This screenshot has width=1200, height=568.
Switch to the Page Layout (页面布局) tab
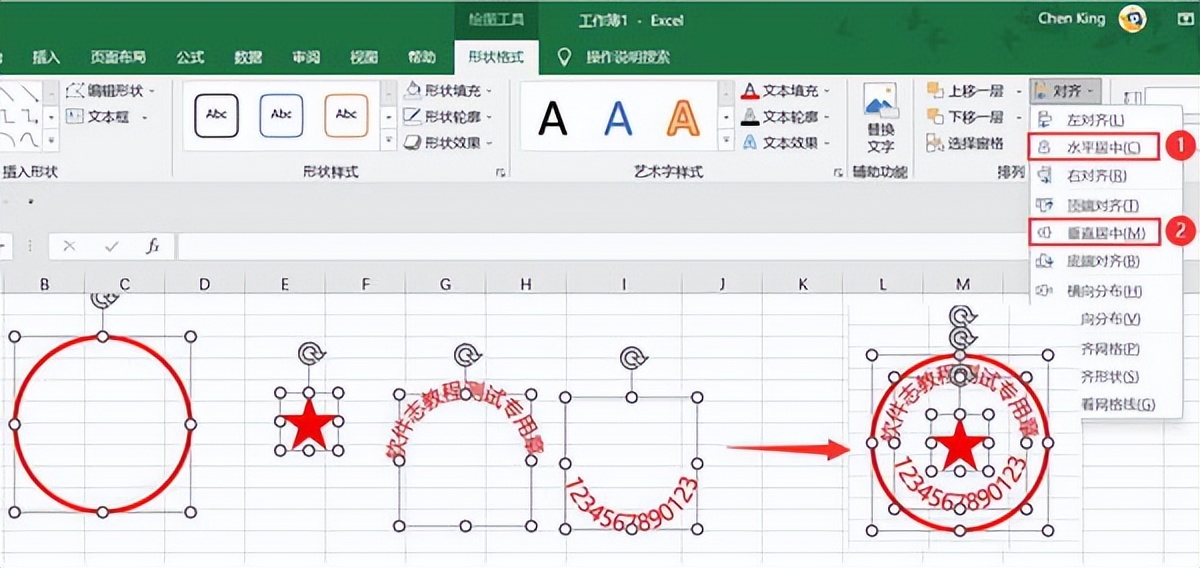(x=118, y=57)
